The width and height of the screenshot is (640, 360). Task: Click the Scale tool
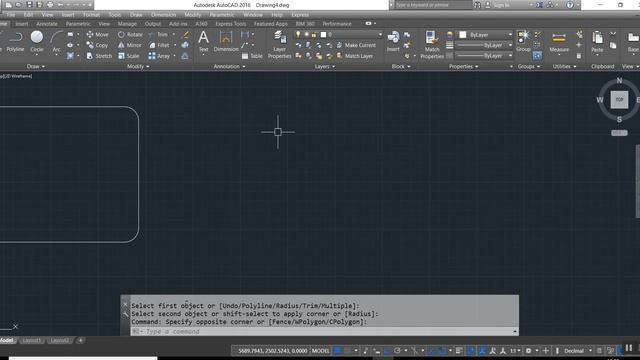[129, 56]
